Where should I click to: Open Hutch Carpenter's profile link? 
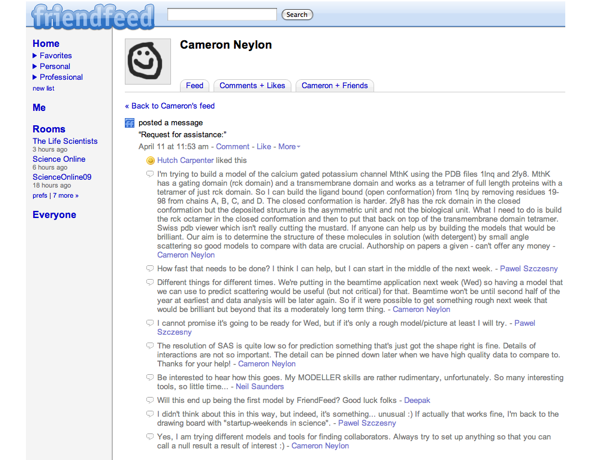(x=186, y=161)
